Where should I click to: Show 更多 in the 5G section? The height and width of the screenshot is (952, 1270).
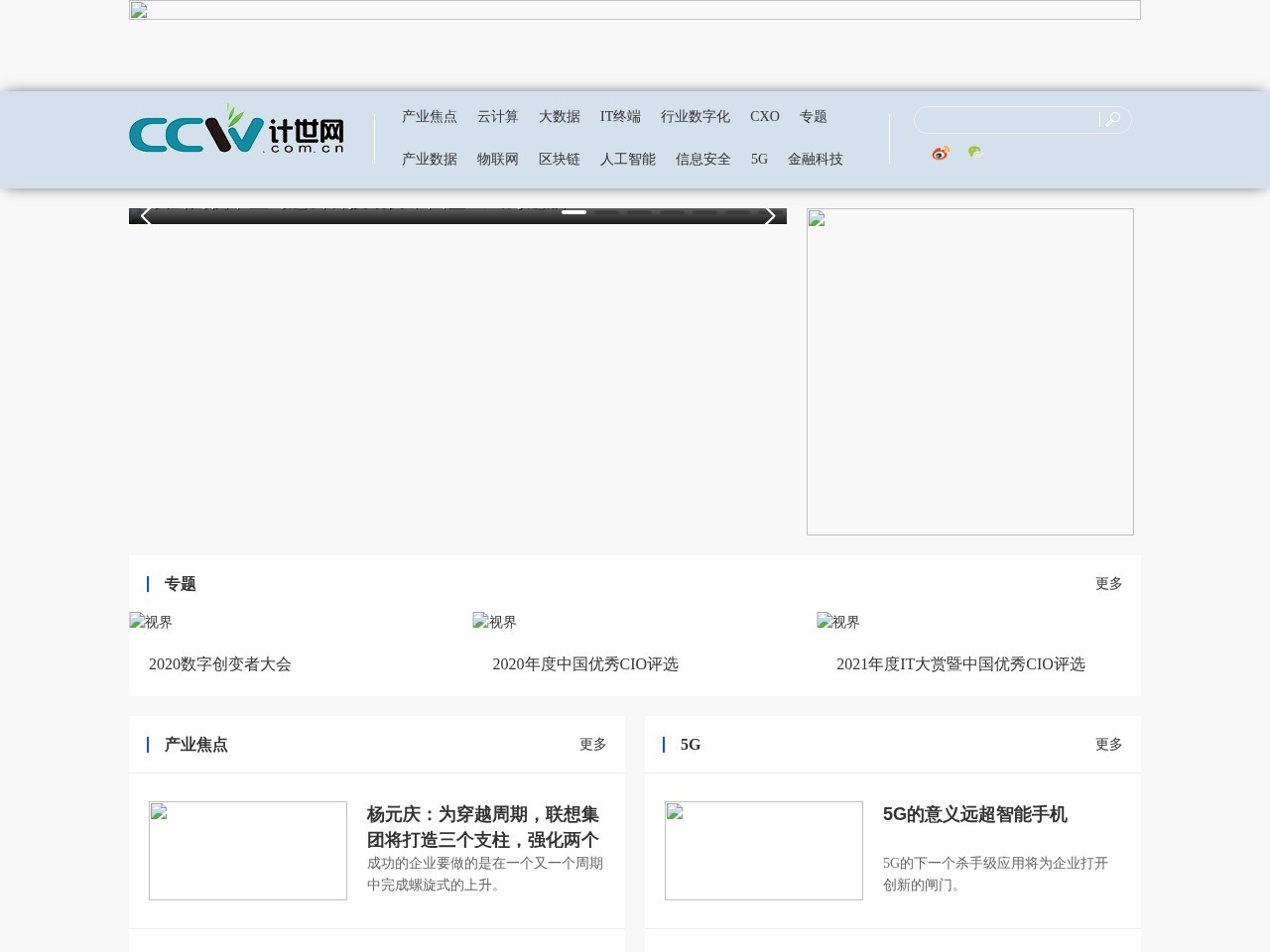(x=1108, y=745)
